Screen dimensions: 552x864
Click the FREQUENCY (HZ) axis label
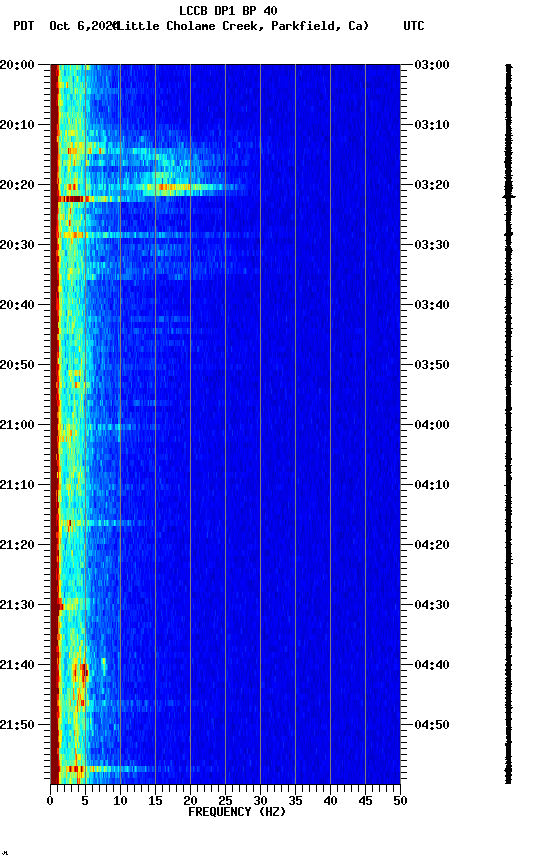pos(237,812)
